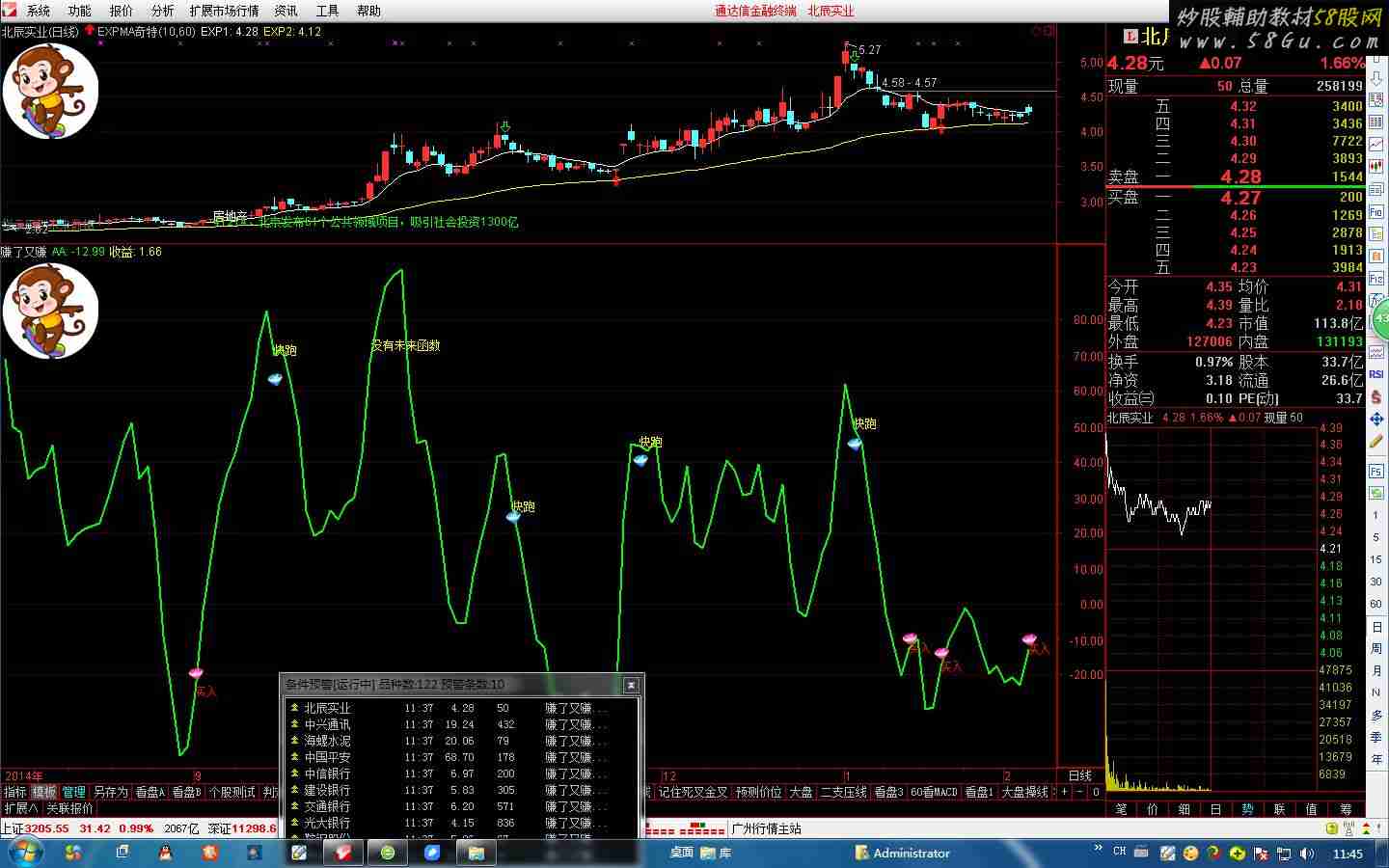Select 北辰实业 row in alert list
Viewport: 1389px width, 868px height.
click(461, 708)
